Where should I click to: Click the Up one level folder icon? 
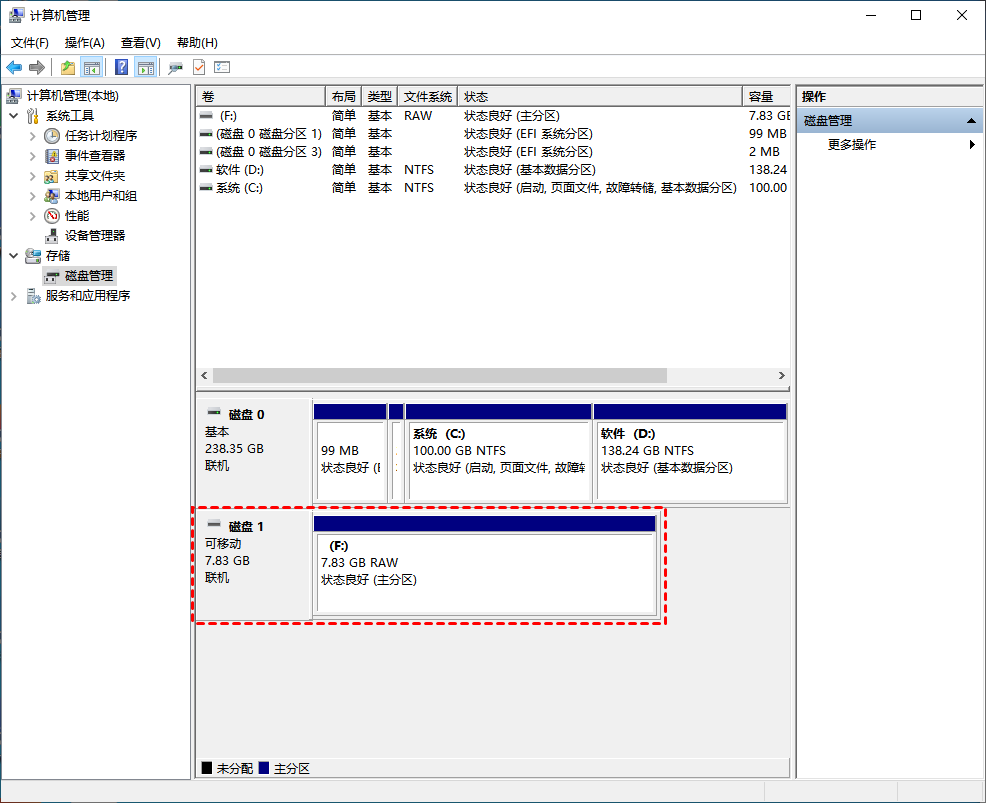click(68, 67)
